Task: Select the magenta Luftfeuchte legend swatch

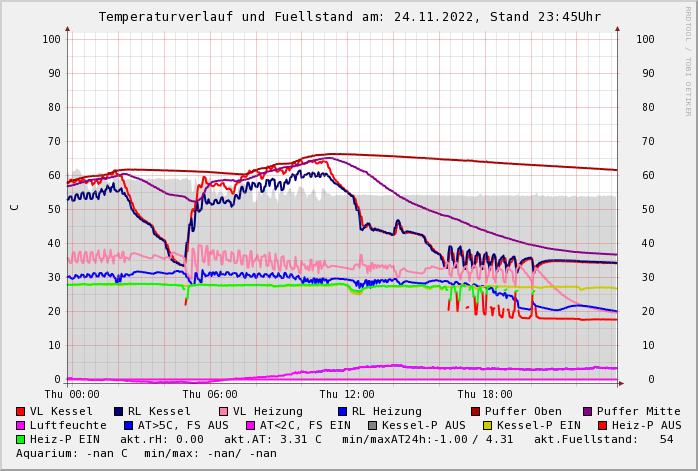Action: point(21,425)
